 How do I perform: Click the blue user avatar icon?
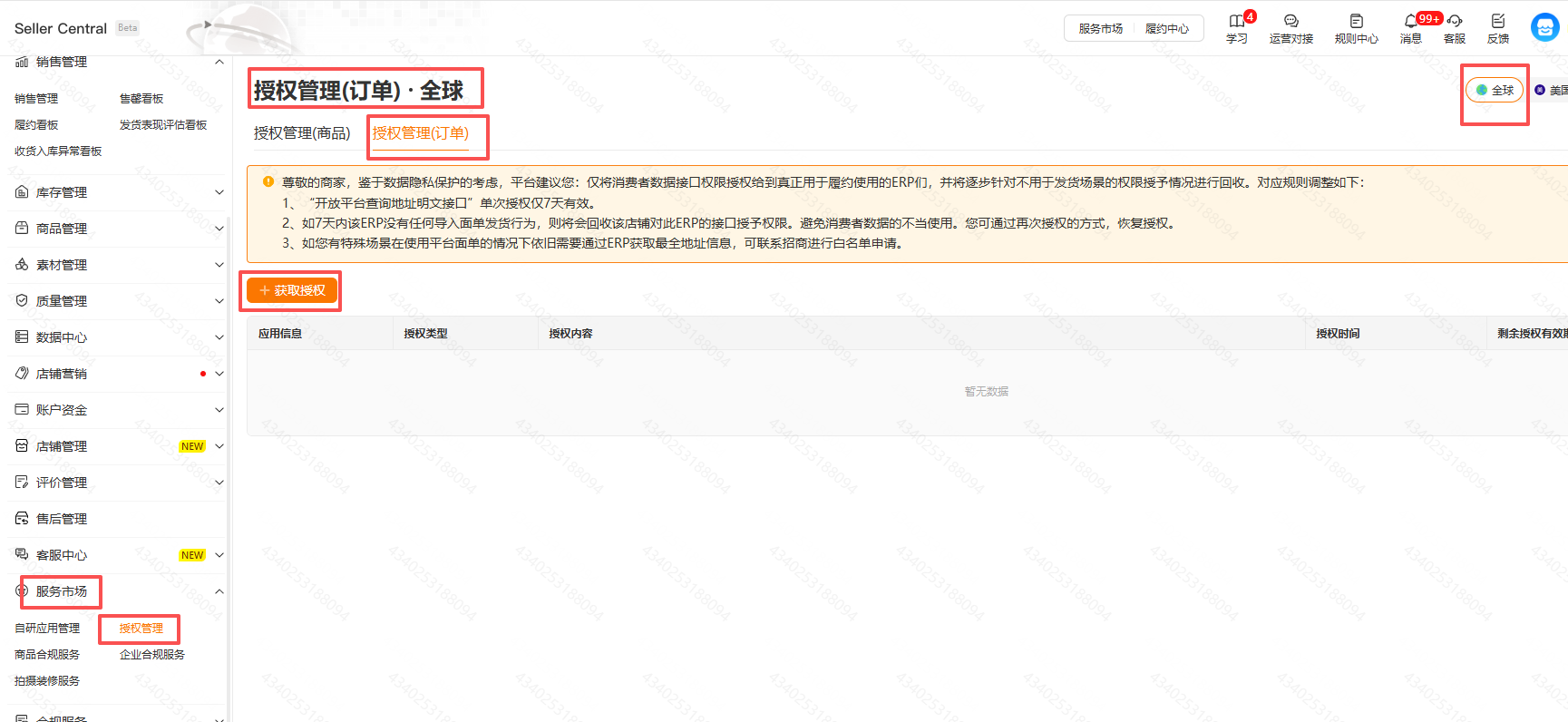click(1544, 27)
